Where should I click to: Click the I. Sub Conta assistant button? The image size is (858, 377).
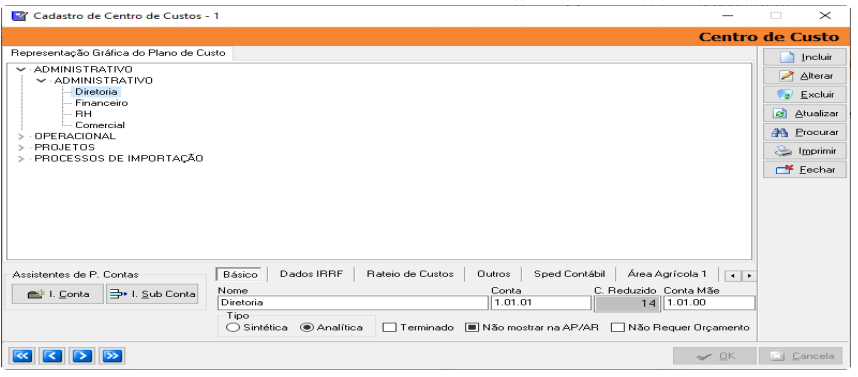152,294
